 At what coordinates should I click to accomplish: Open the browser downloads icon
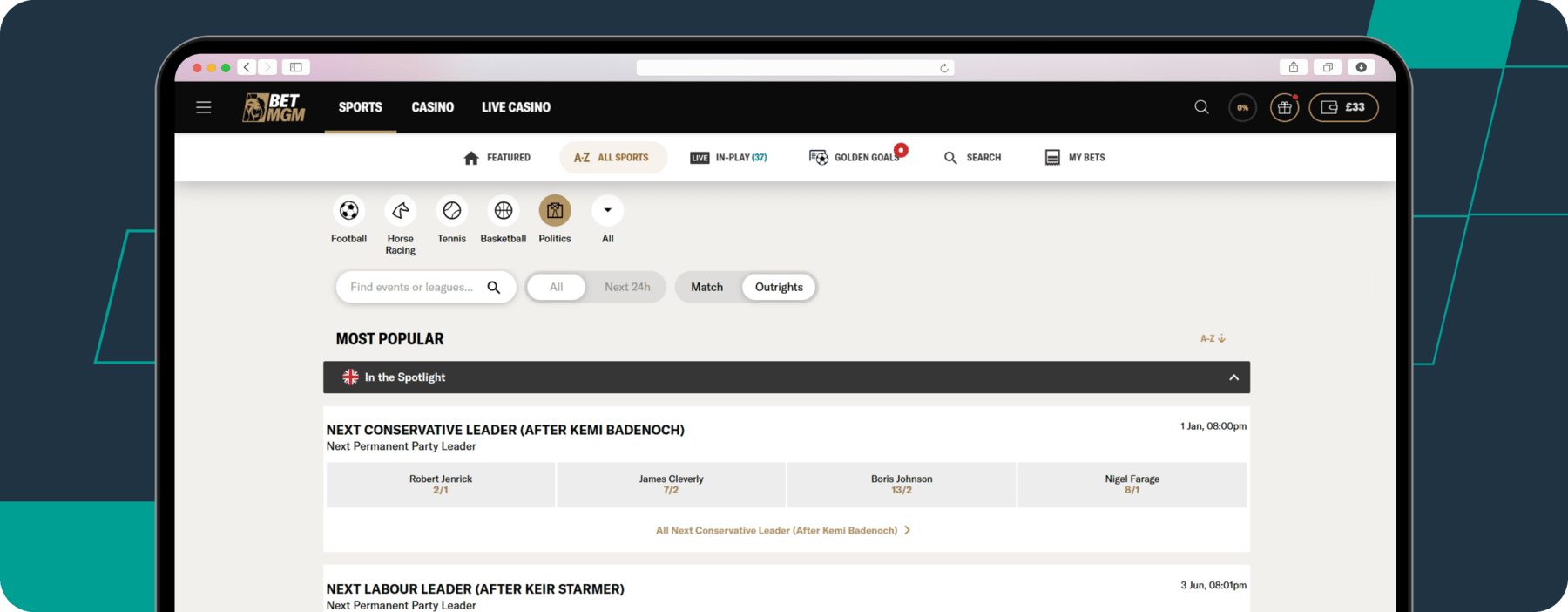click(1361, 67)
